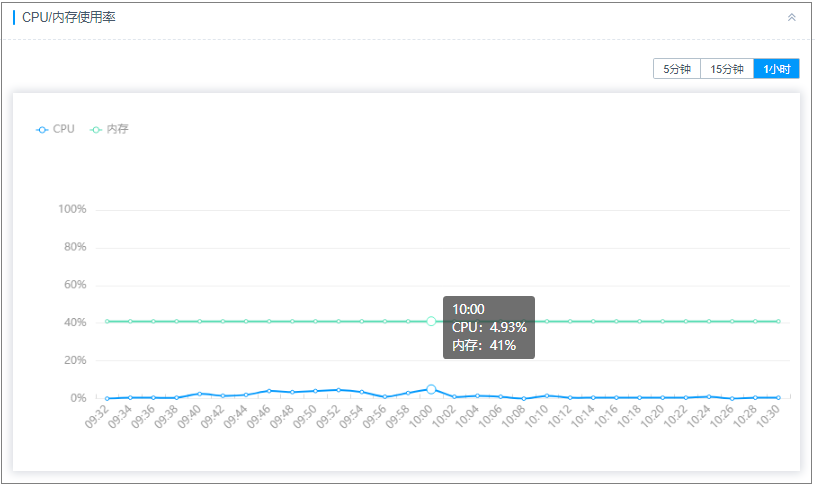Image resolution: width=815 pixels, height=487 pixels.
Task: Click the 内存 data point at 10:30
Action: 778,321
